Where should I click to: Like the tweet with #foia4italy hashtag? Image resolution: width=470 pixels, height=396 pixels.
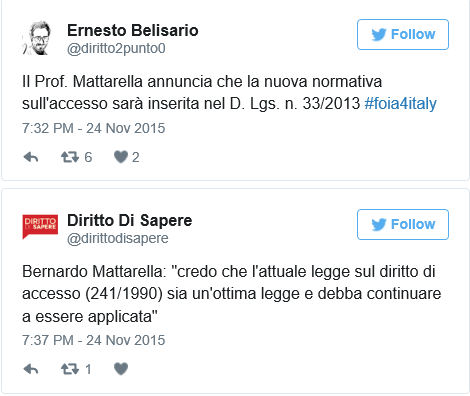tap(121, 157)
